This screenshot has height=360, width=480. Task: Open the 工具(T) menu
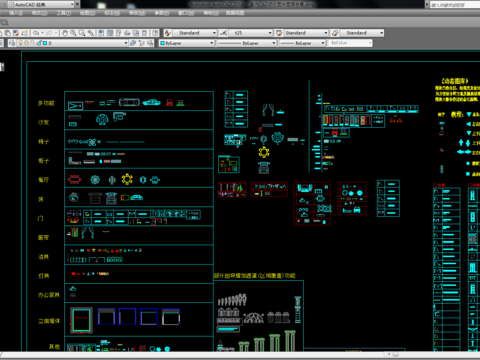tap(63, 13)
